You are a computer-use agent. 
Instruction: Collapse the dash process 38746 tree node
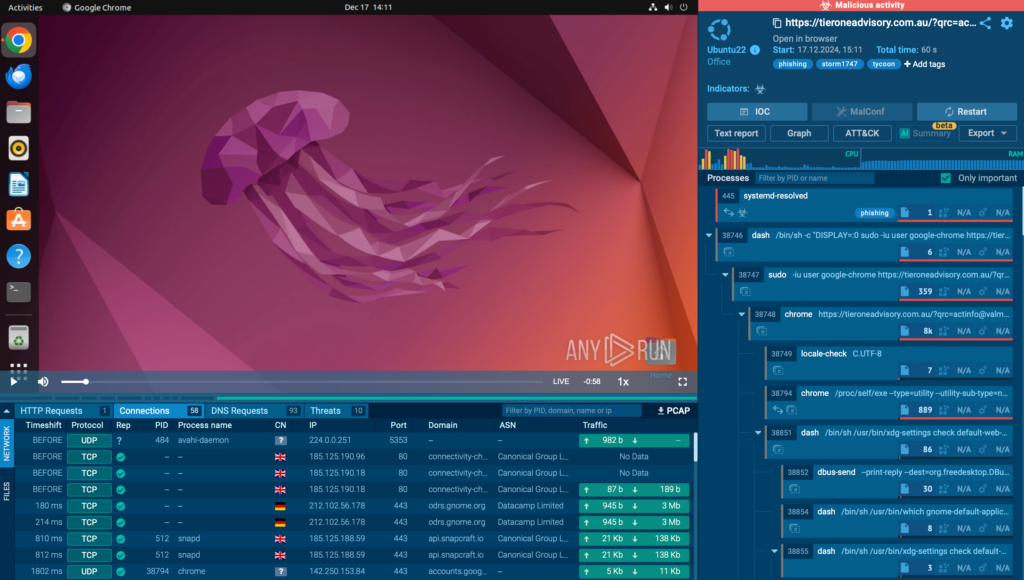(709, 235)
